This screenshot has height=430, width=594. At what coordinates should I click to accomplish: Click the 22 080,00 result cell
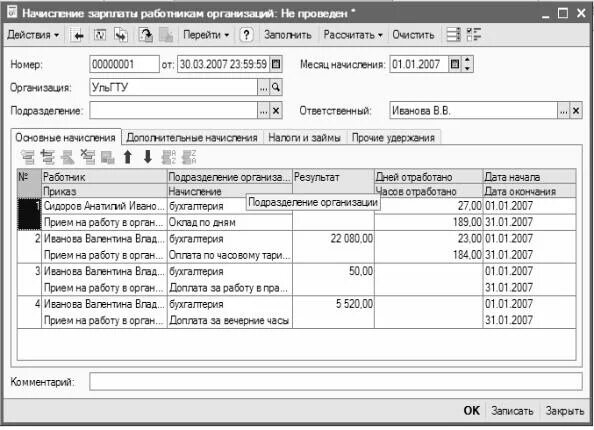(x=333, y=239)
